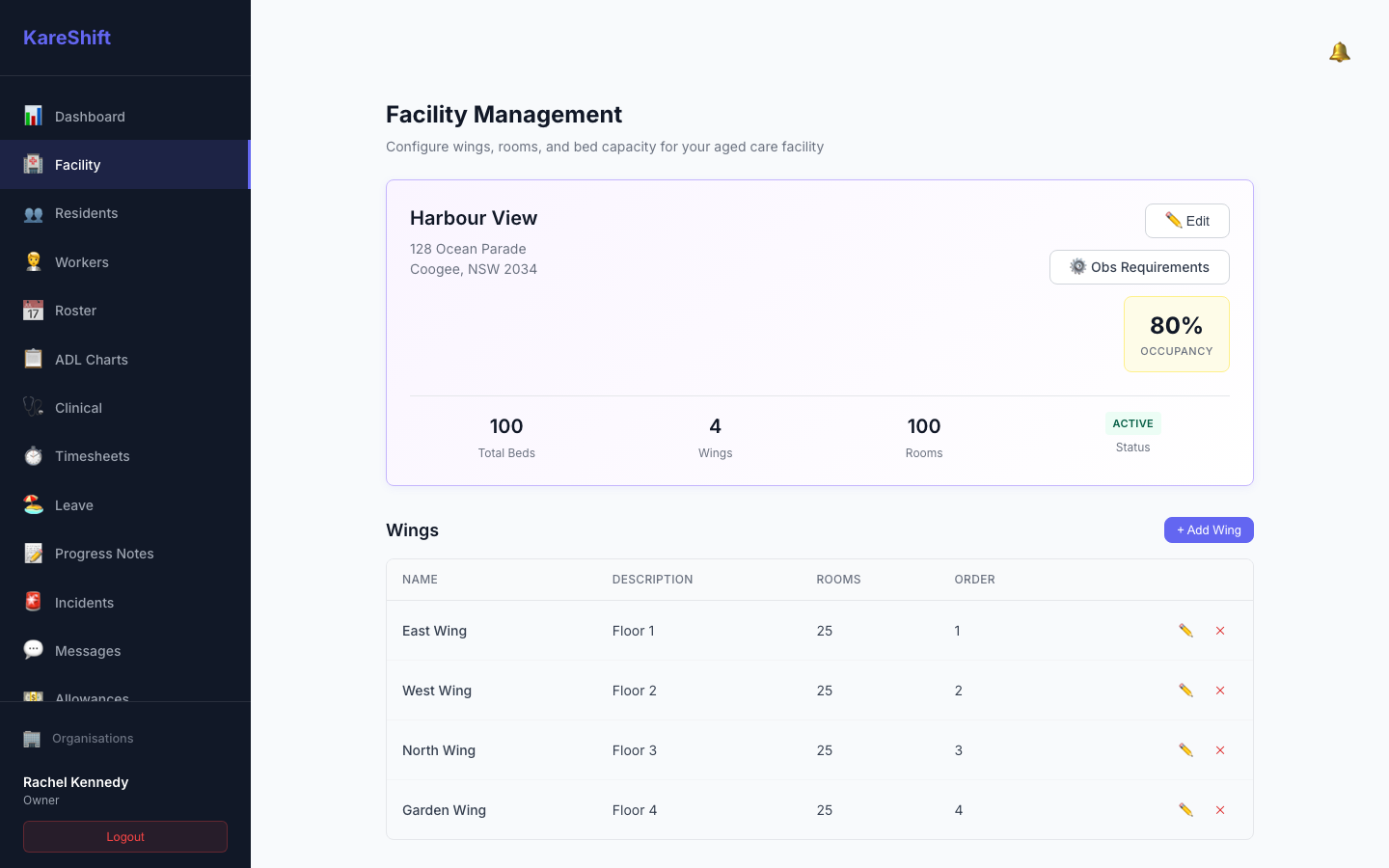Click the Rachel Kennedy user name
Screen dimensions: 1389x868
pyautogui.click(x=75, y=782)
